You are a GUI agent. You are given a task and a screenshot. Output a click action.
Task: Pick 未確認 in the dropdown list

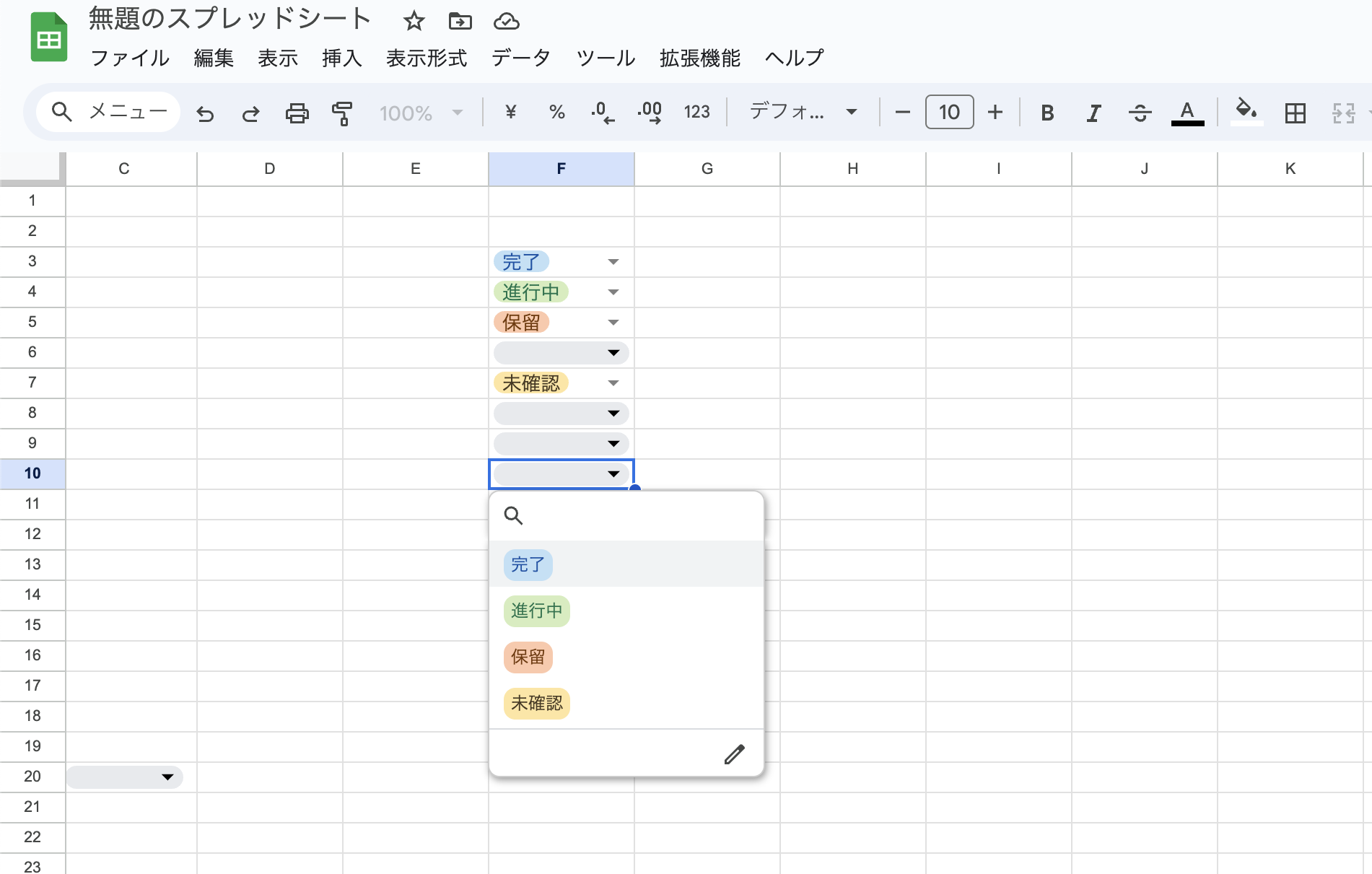pyautogui.click(x=536, y=704)
